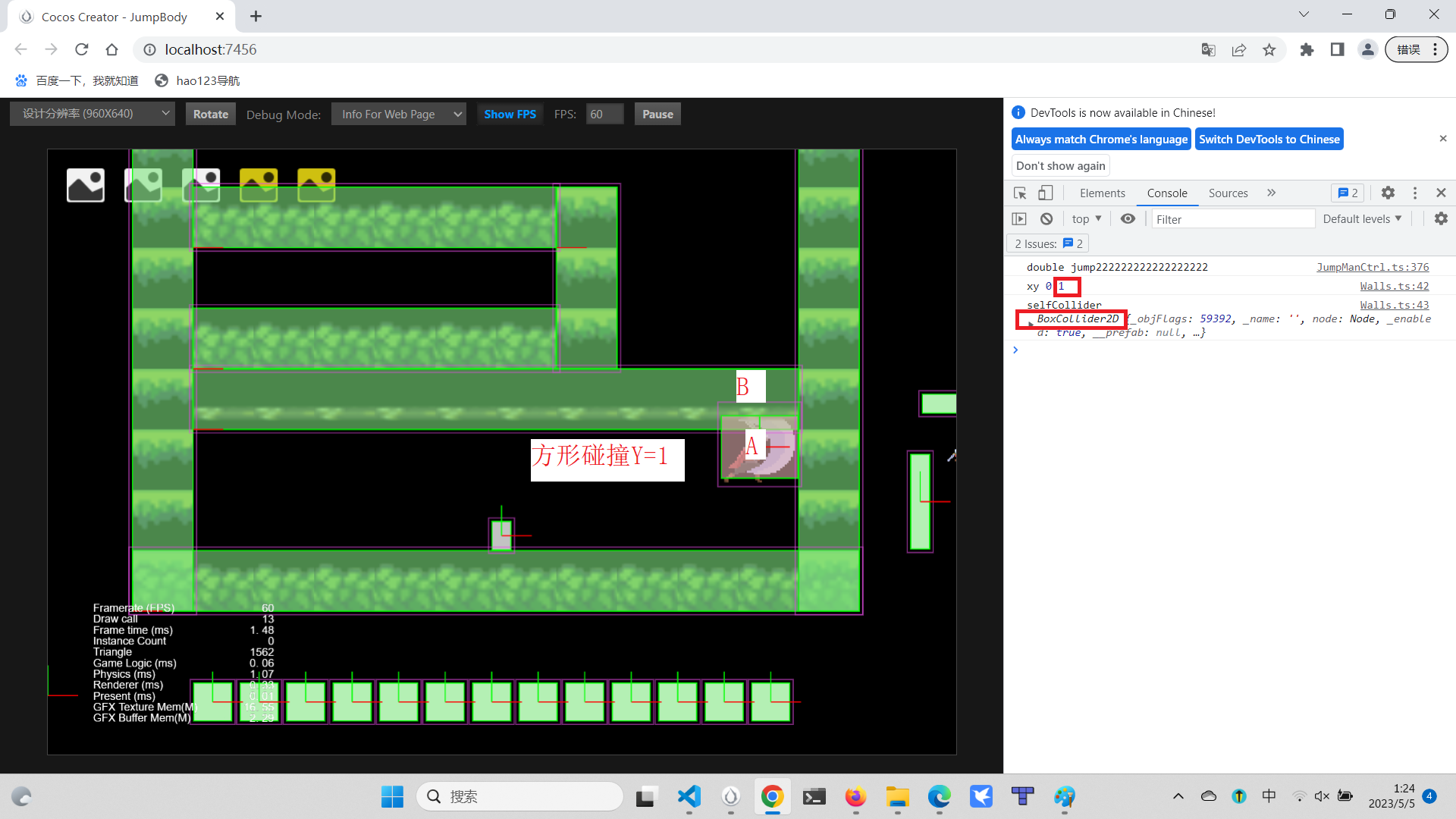Clear the console with the ban icon
The width and height of the screenshot is (1456, 819).
click(1046, 219)
